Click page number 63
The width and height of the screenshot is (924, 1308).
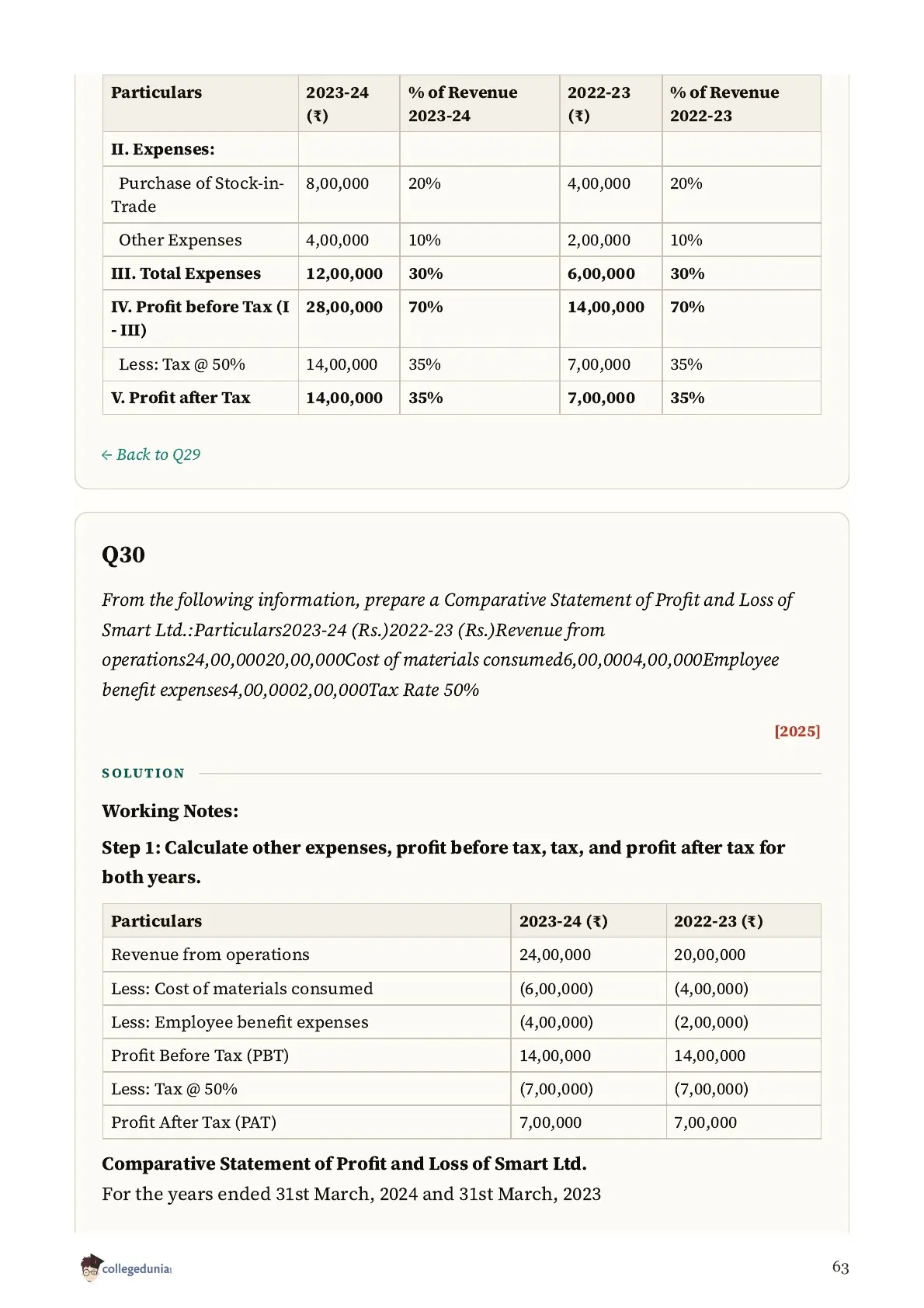[x=840, y=1267]
